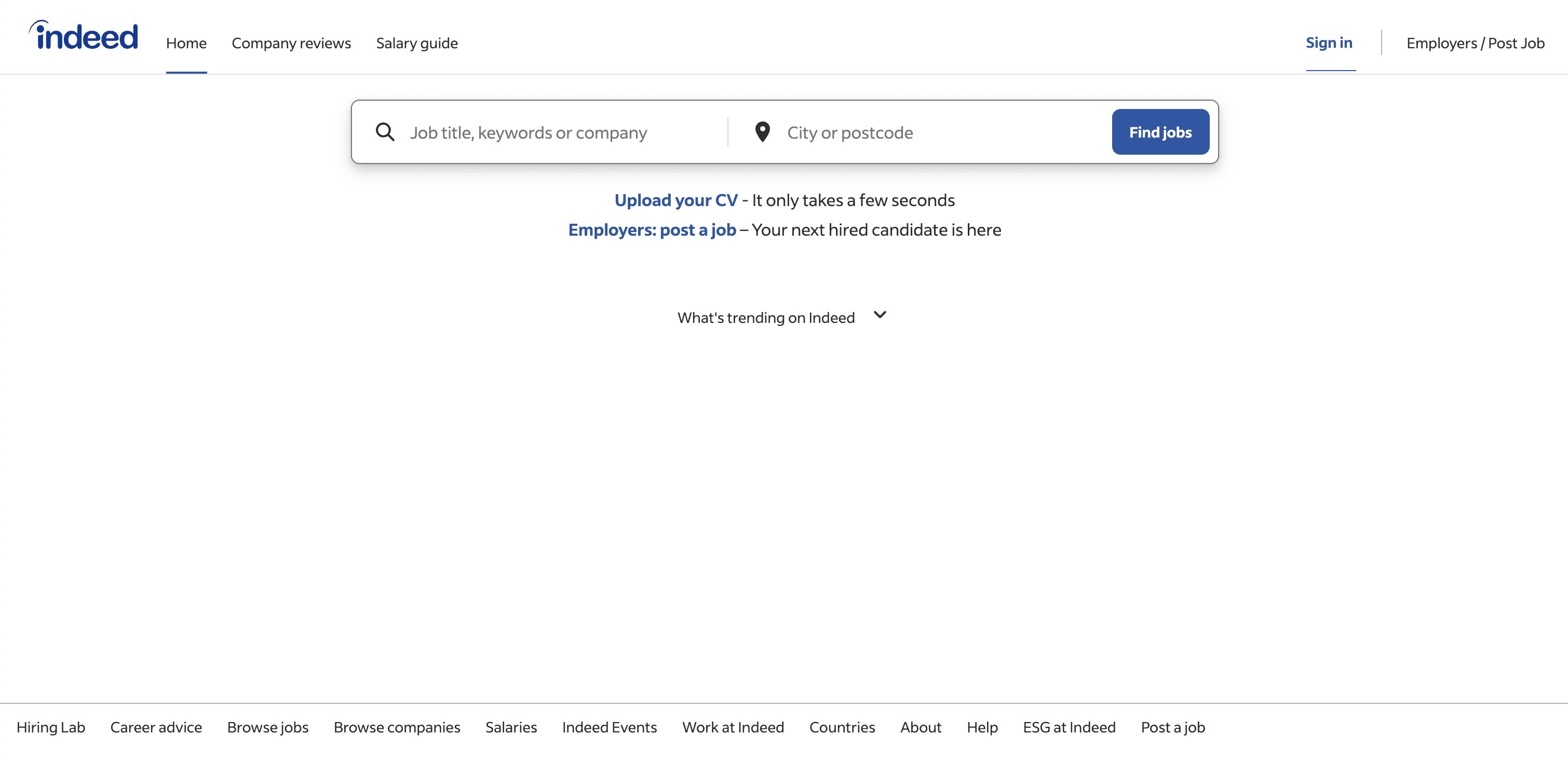Expand the What's trending on Indeed section
This screenshot has height=761, width=1568.
(x=766, y=317)
